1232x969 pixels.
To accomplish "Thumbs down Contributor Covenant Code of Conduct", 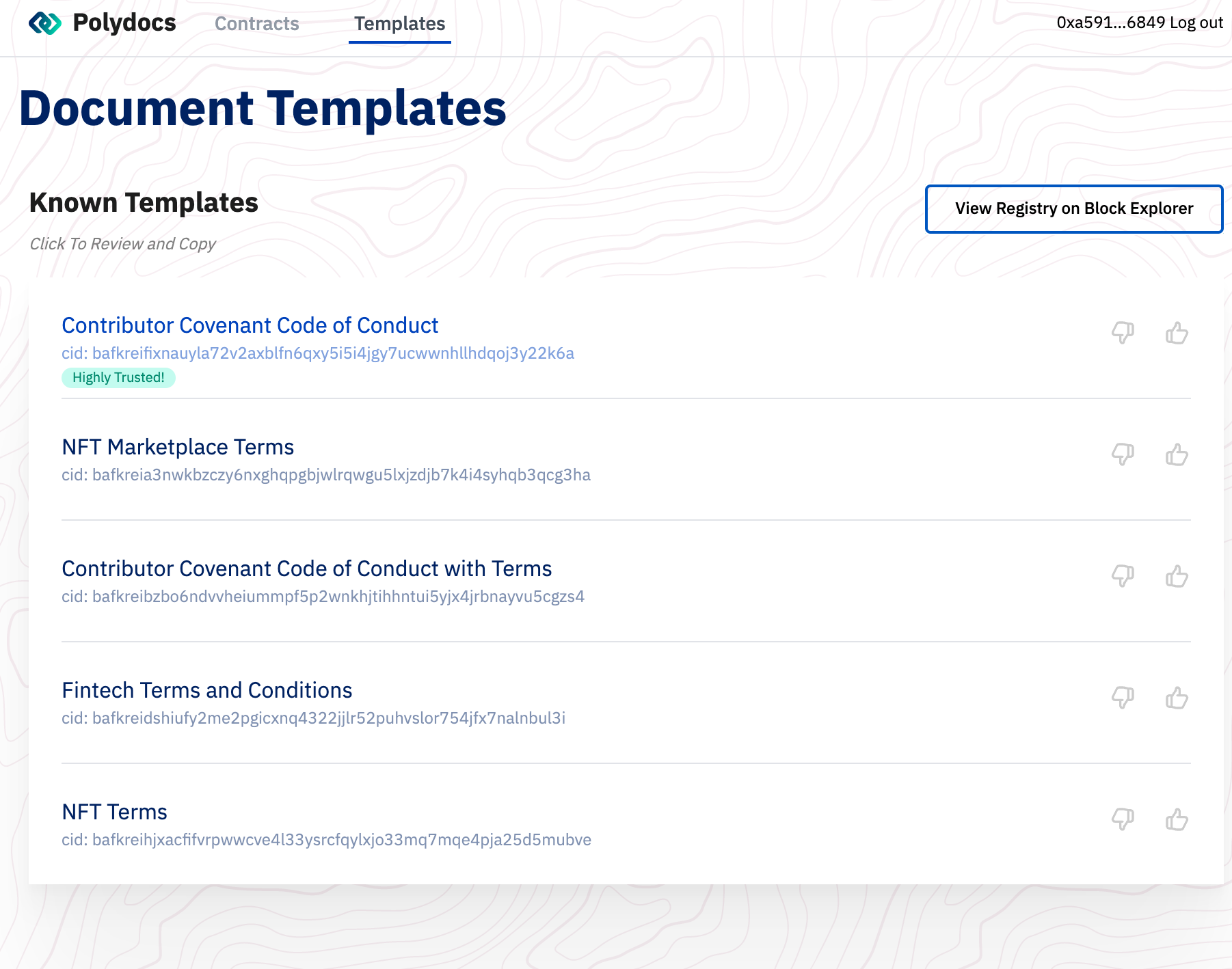I will 1123,333.
